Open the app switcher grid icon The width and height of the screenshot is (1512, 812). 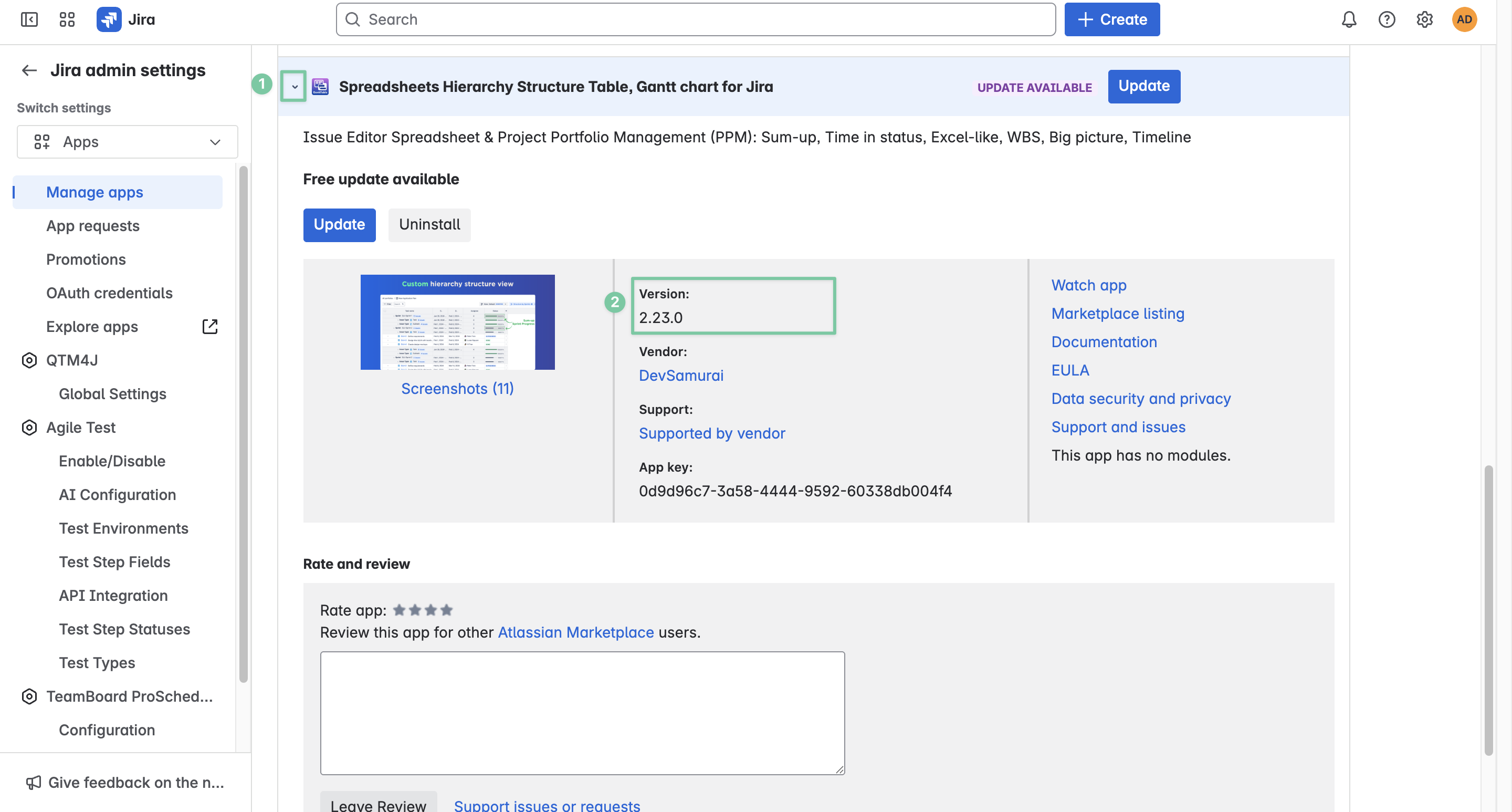(x=67, y=19)
